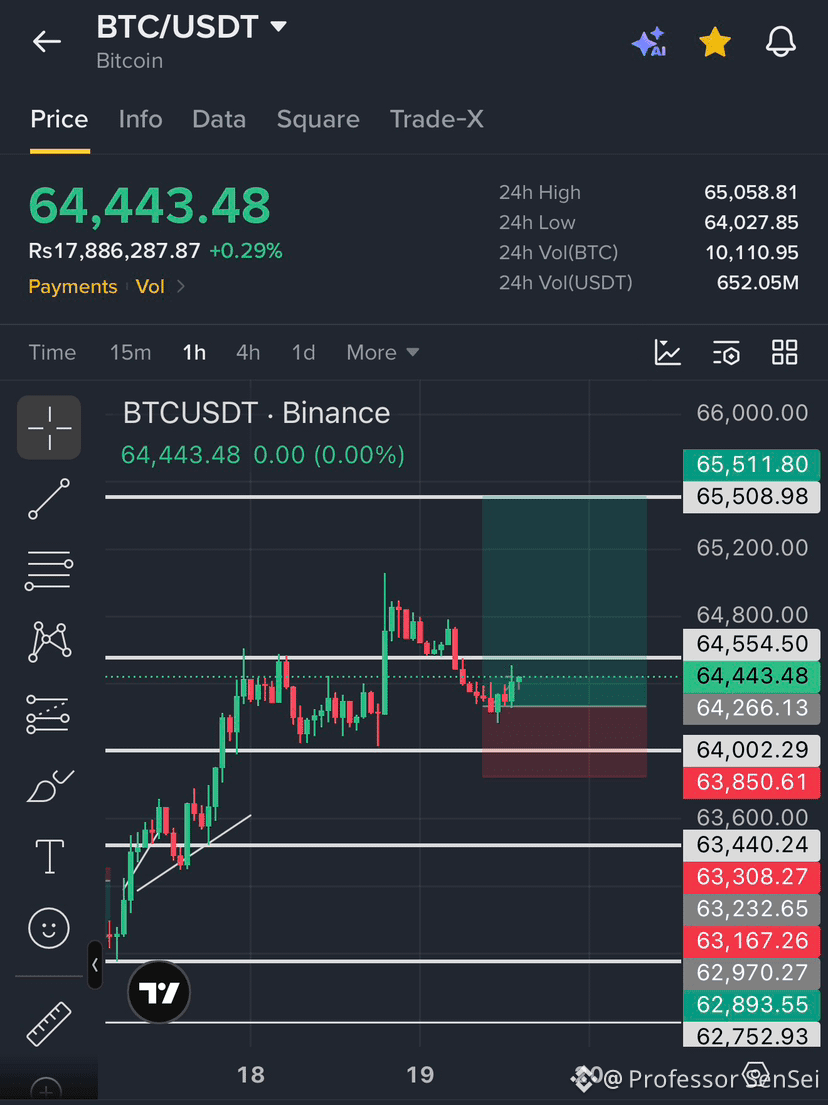The width and height of the screenshot is (828, 1105).
Task: Click the red 63,308.27 price label
Action: 752,877
